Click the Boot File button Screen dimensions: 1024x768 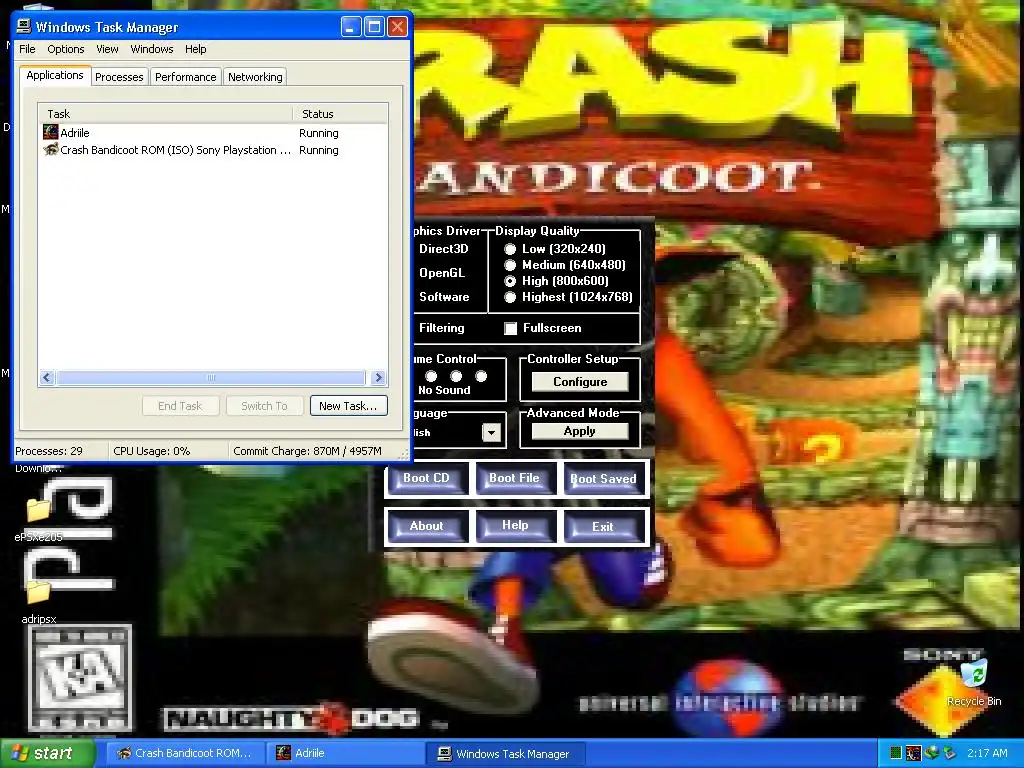coord(515,479)
